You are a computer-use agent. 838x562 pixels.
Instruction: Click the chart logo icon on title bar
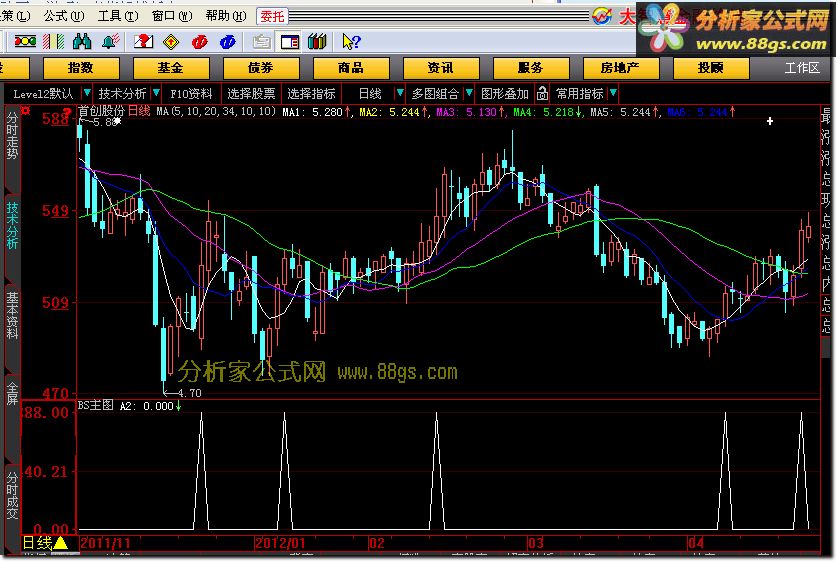click(602, 16)
